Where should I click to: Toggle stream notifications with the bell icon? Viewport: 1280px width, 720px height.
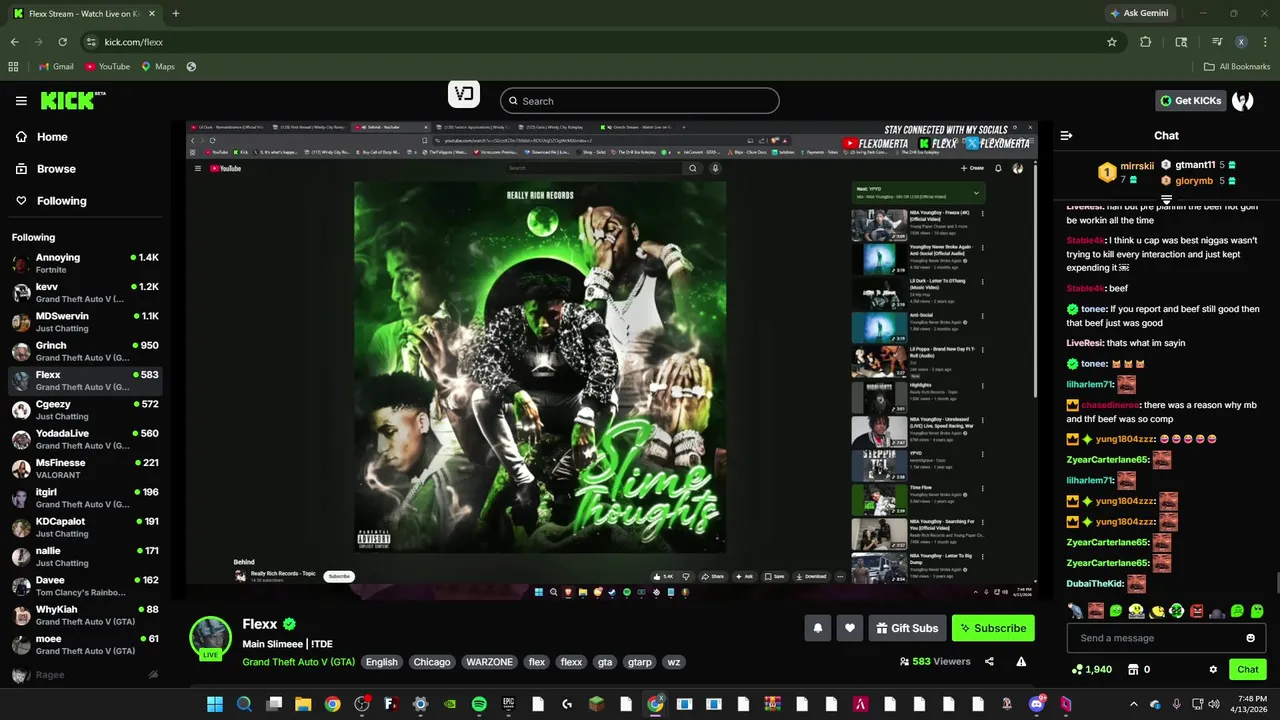(x=817, y=628)
